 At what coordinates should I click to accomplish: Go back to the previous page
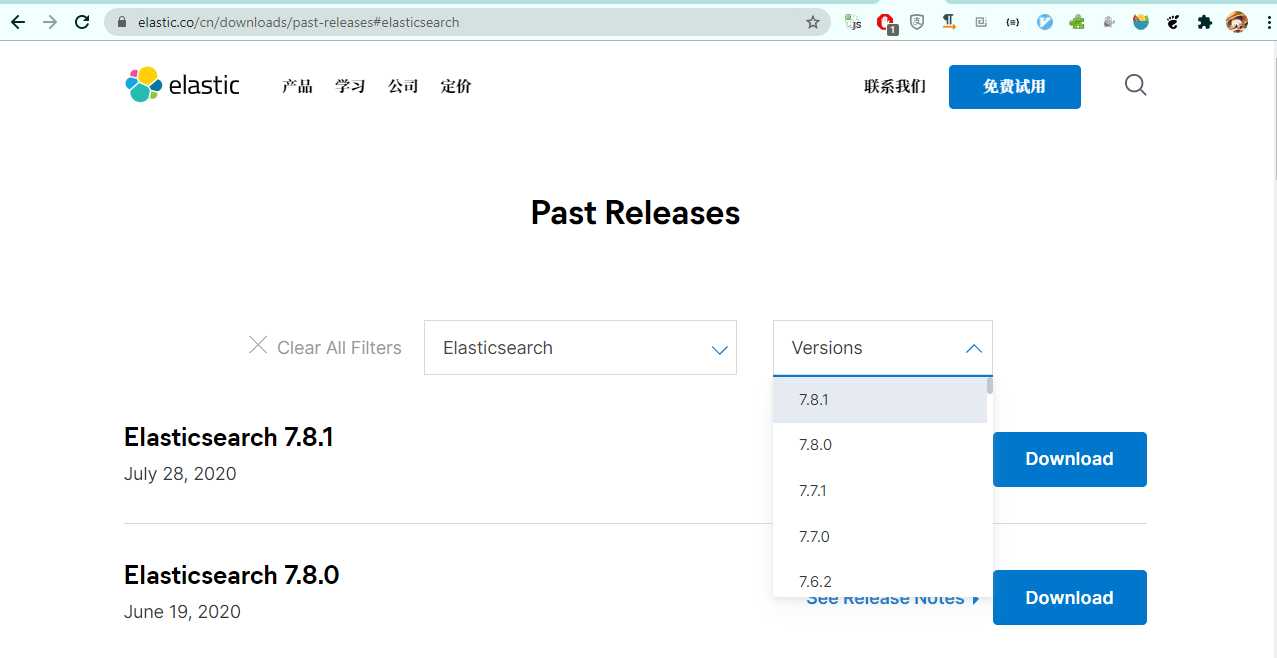[x=17, y=22]
